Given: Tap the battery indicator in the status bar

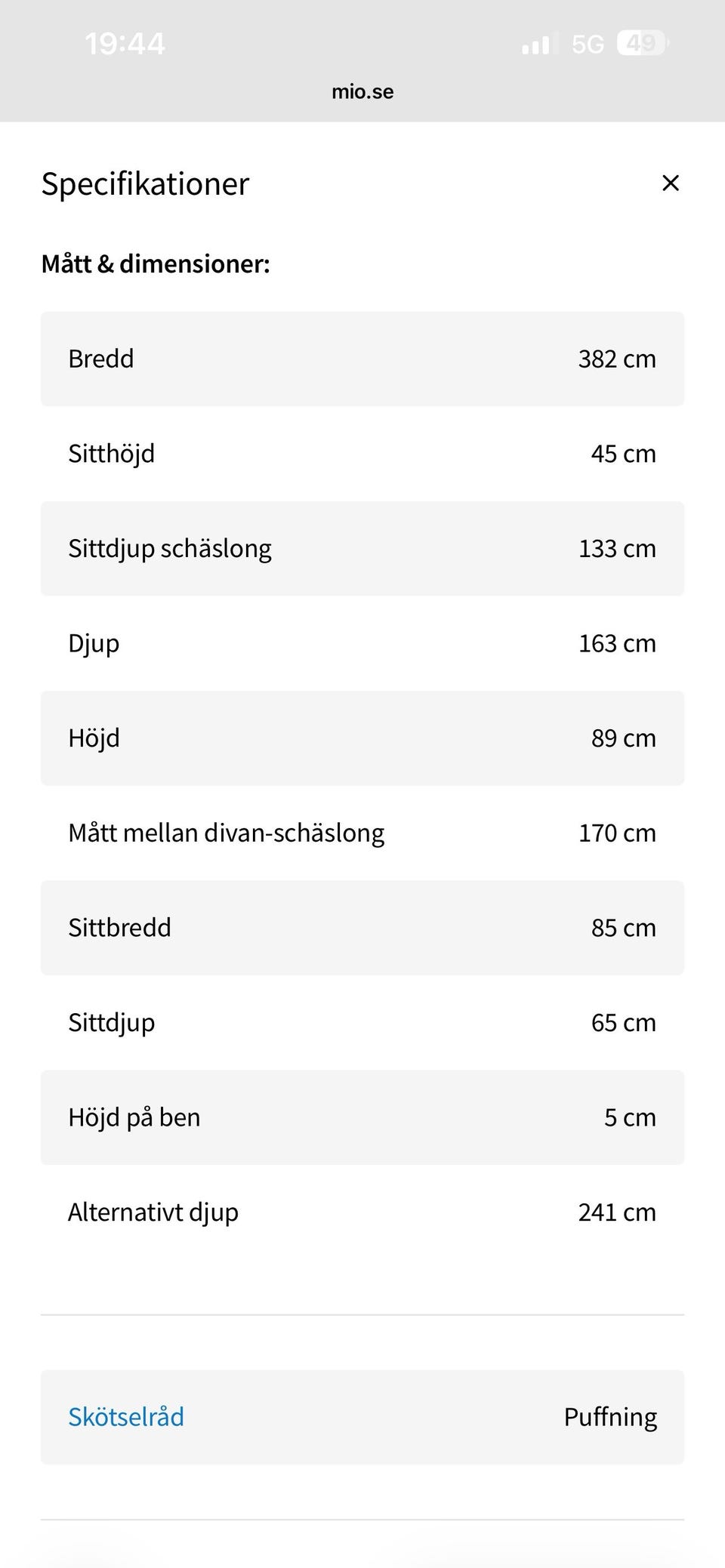Looking at the screenshot, I should 643,44.
